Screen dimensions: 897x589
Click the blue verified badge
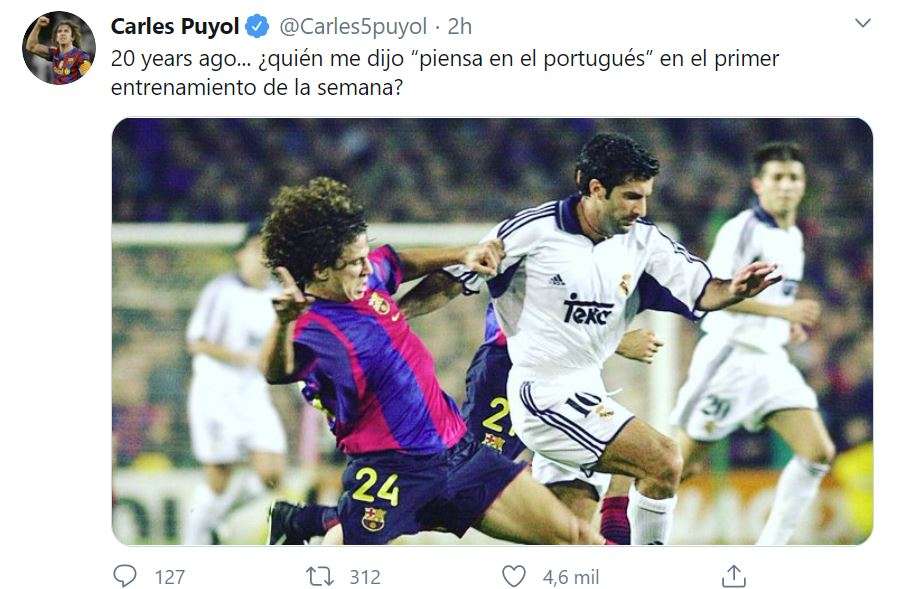point(257,26)
